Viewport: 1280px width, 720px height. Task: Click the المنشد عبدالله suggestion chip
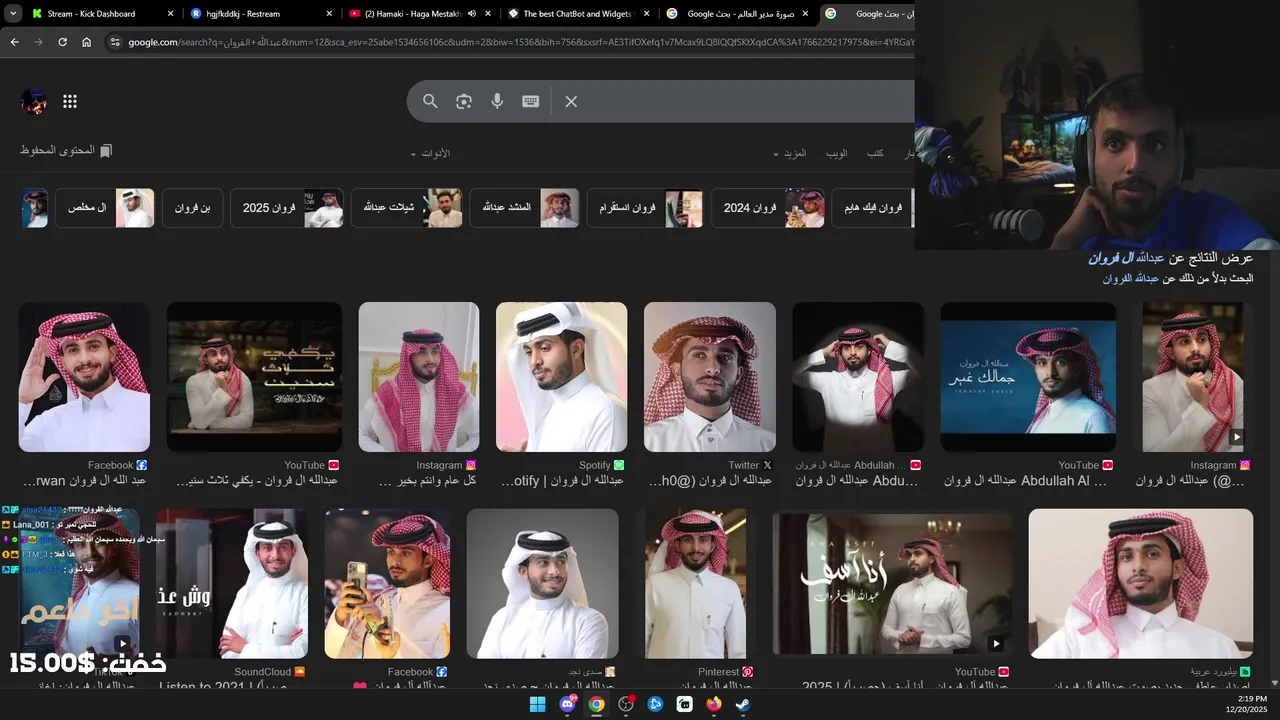click(525, 208)
